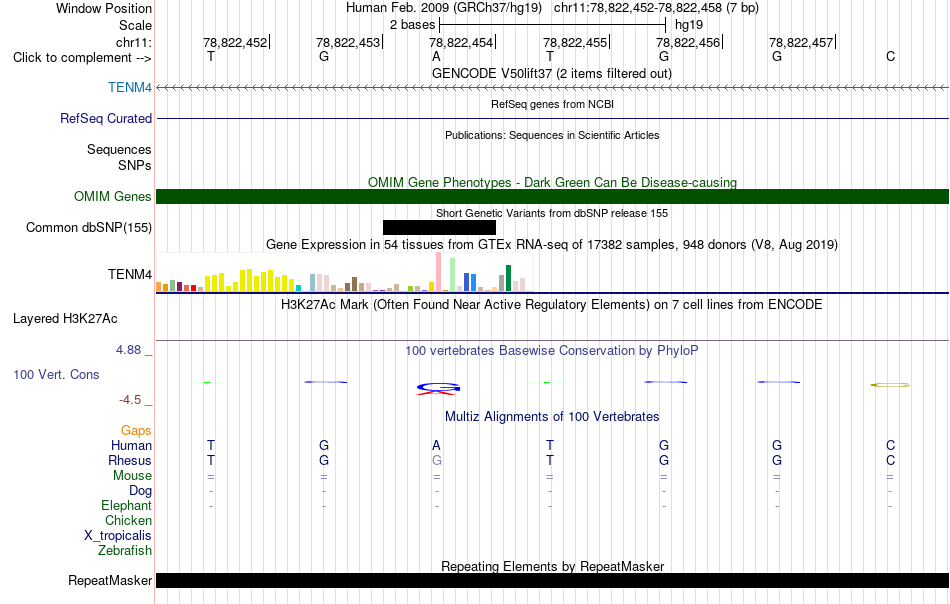The height and width of the screenshot is (604, 950).
Task: Click the Sequences SNPs track label
Action: [x=119, y=158]
